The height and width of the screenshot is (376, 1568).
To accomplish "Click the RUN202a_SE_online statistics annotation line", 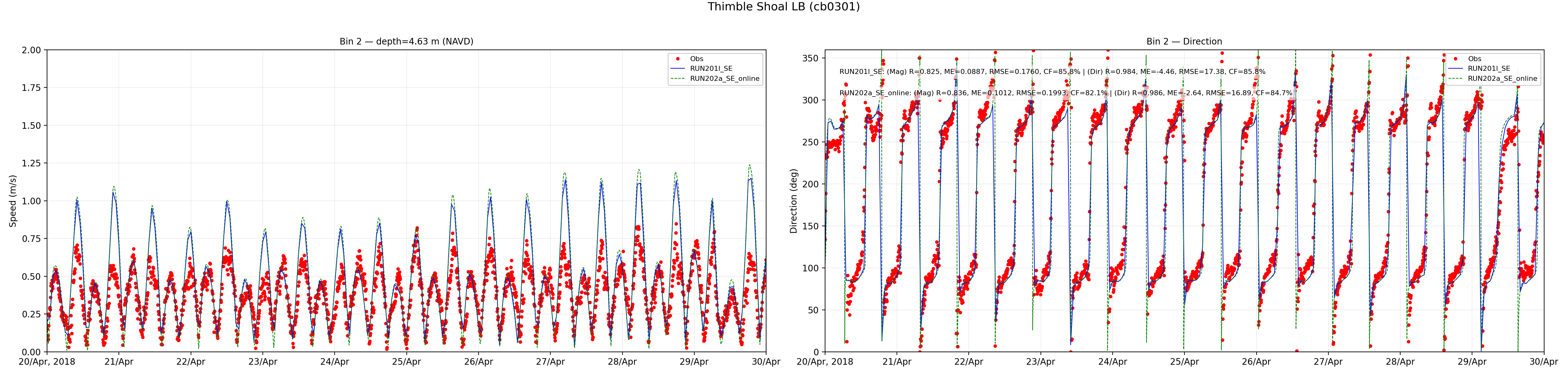I will [x=1066, y=93].
